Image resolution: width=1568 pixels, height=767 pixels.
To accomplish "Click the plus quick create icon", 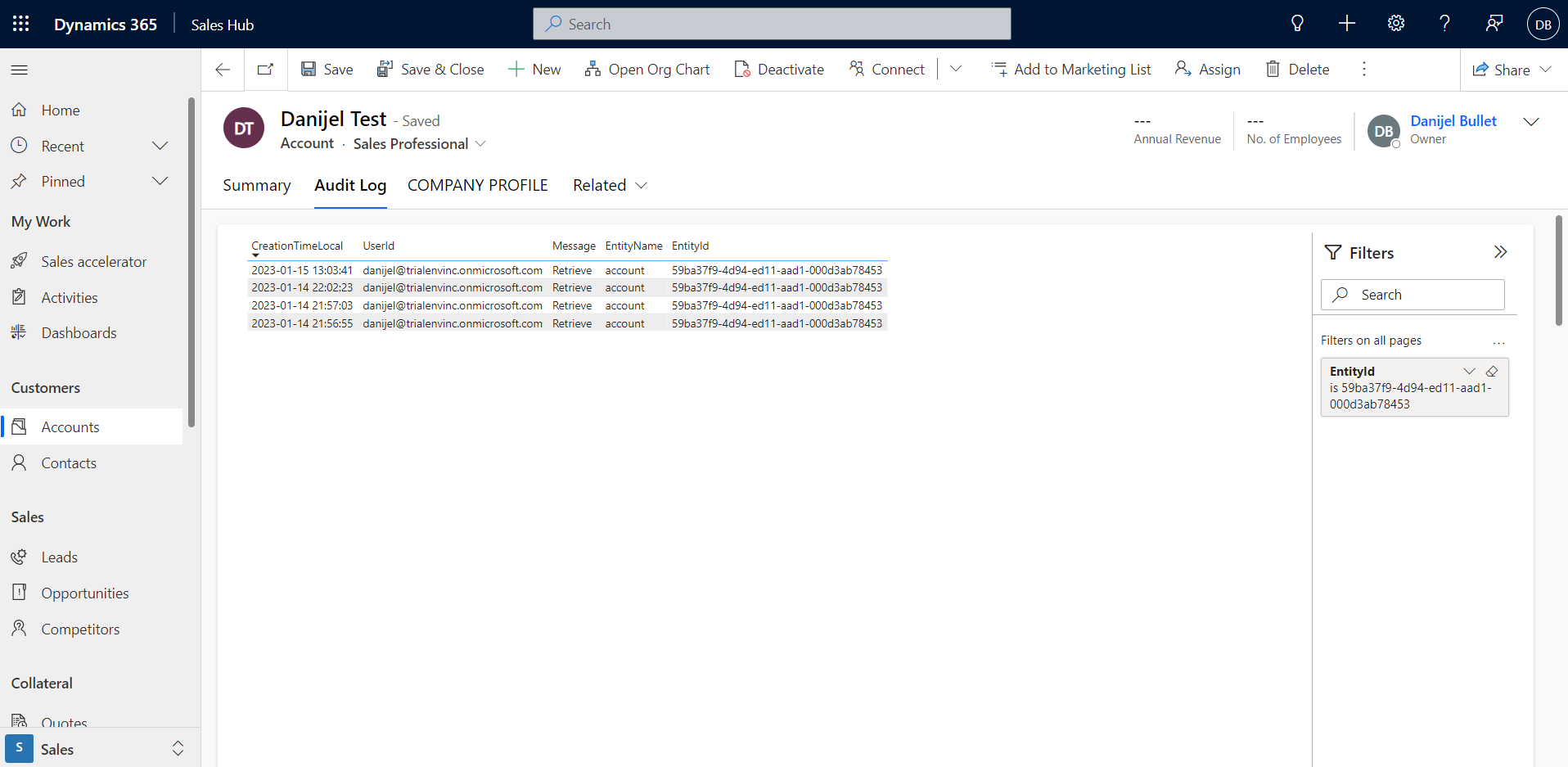I will (x=1346, y=24).
